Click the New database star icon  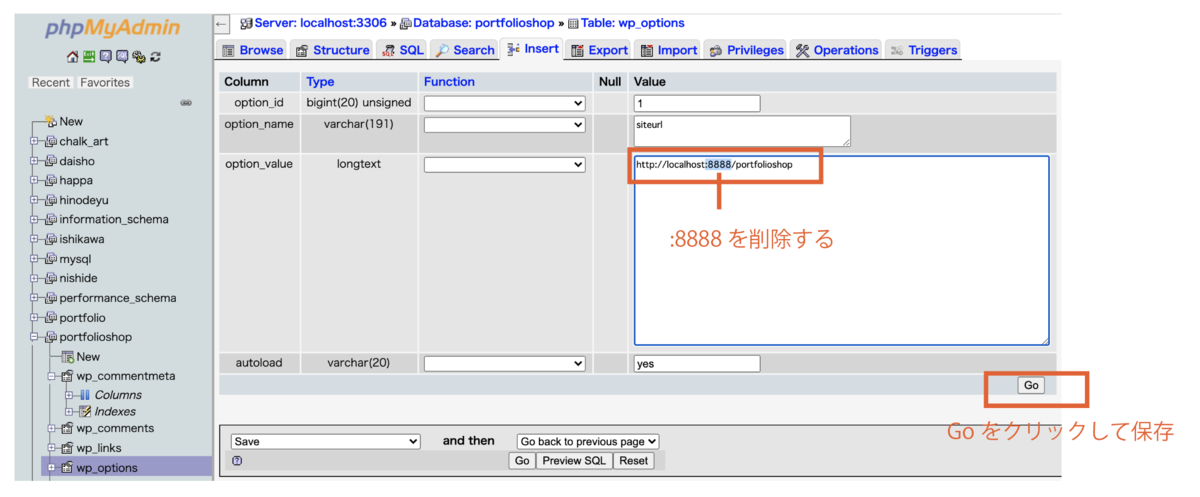pos(50,121)
